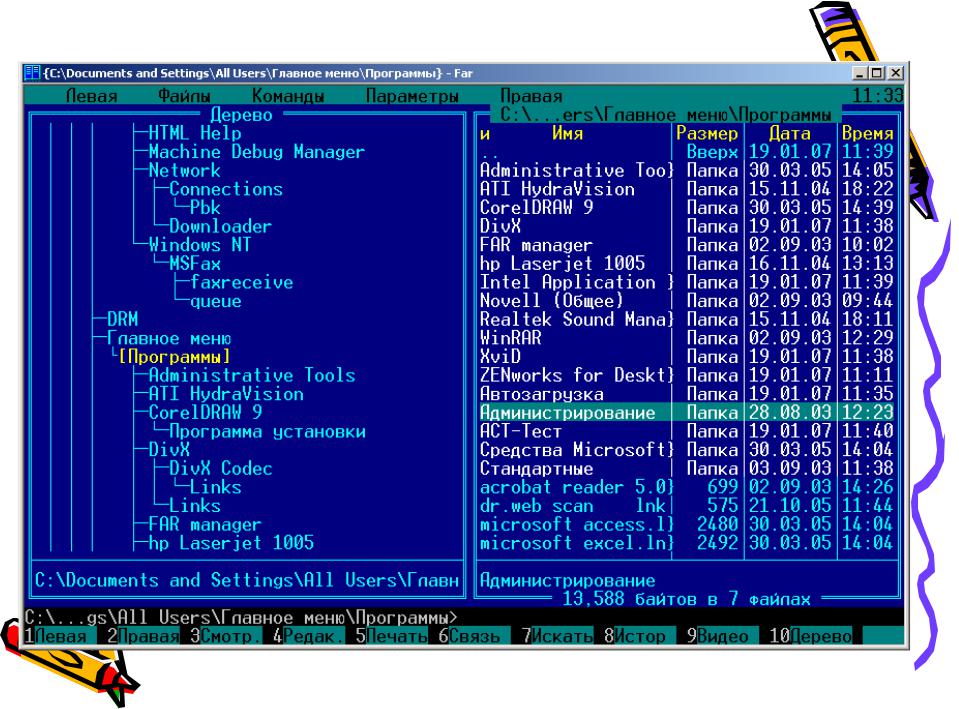
Task: Select the queue folder in the tree
Action: coord(215,301)
